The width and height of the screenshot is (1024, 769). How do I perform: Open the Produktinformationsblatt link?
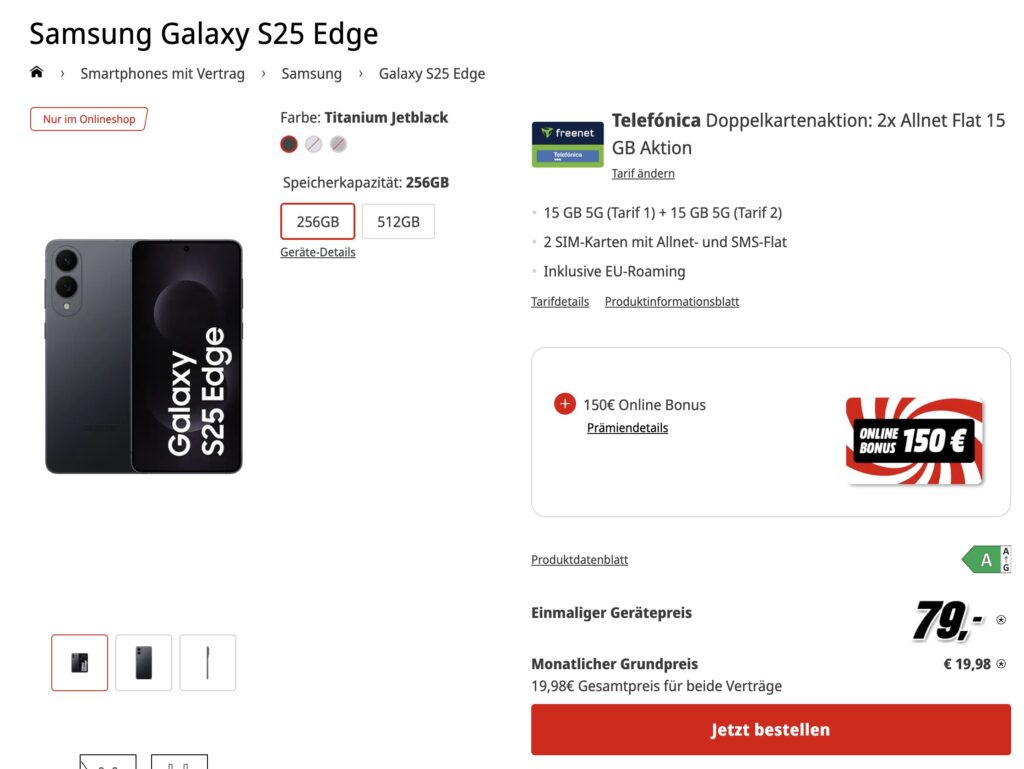click(672, 301)
